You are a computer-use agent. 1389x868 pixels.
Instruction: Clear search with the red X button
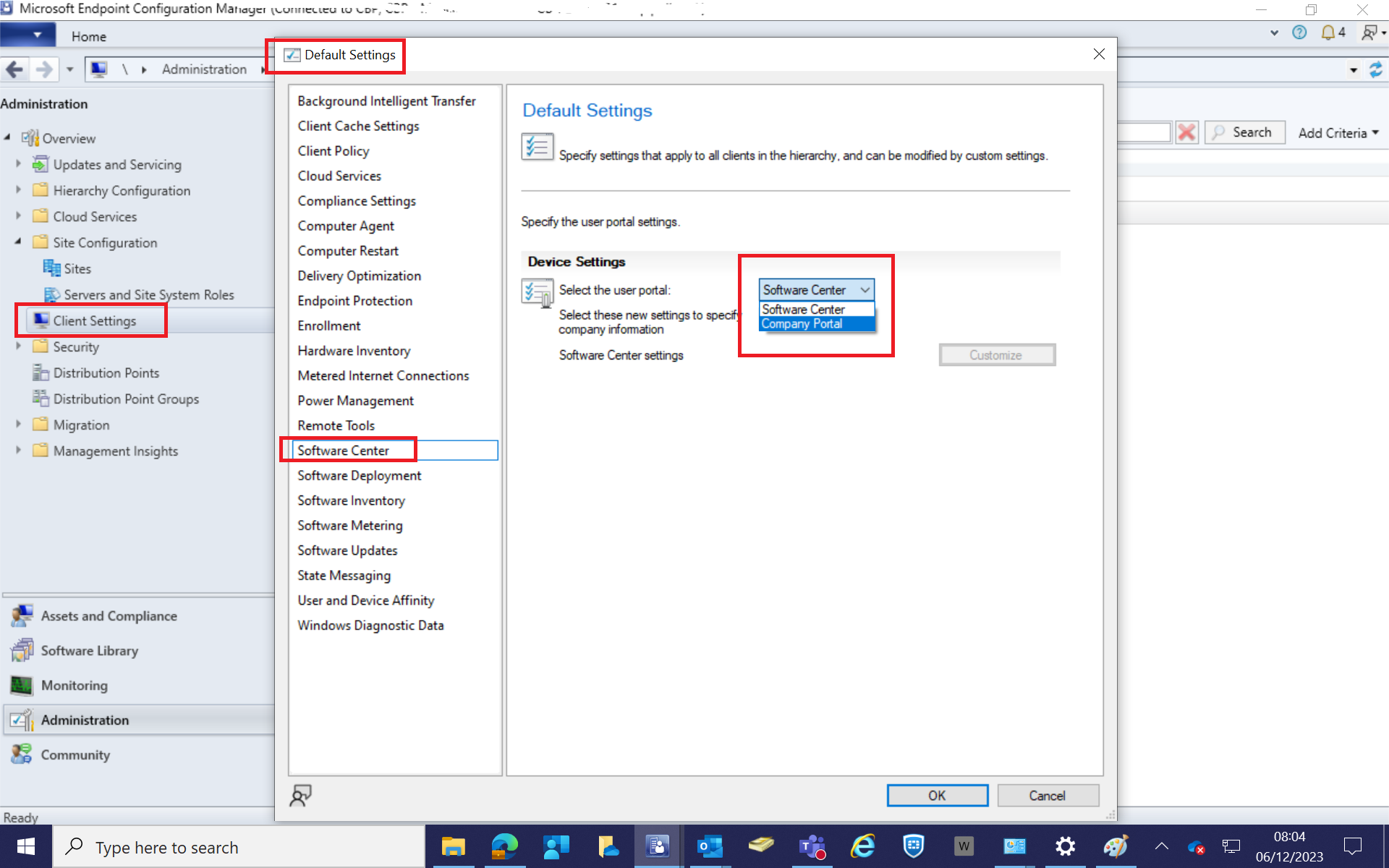[x=1186, y=132]
